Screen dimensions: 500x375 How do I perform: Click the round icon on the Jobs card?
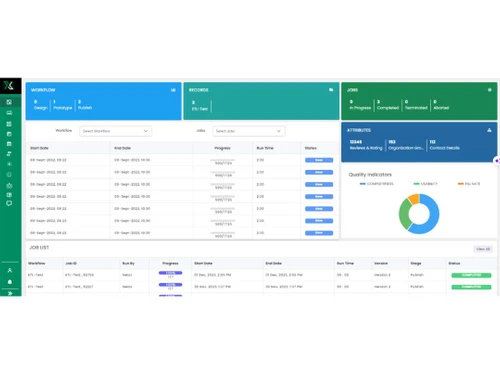[x=490, y=90]
